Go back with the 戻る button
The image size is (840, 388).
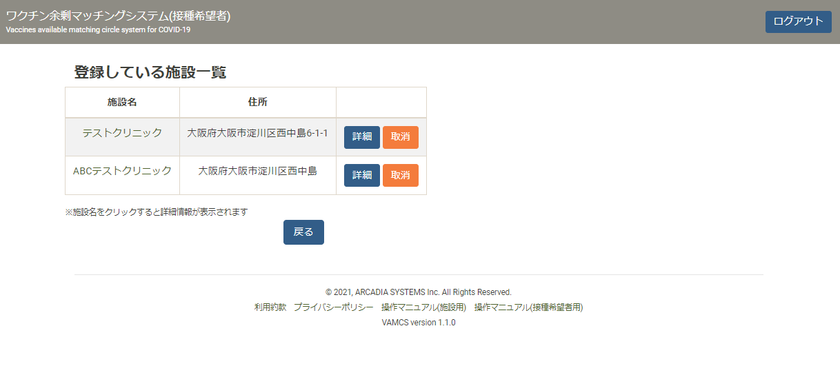tap(303, 232)
